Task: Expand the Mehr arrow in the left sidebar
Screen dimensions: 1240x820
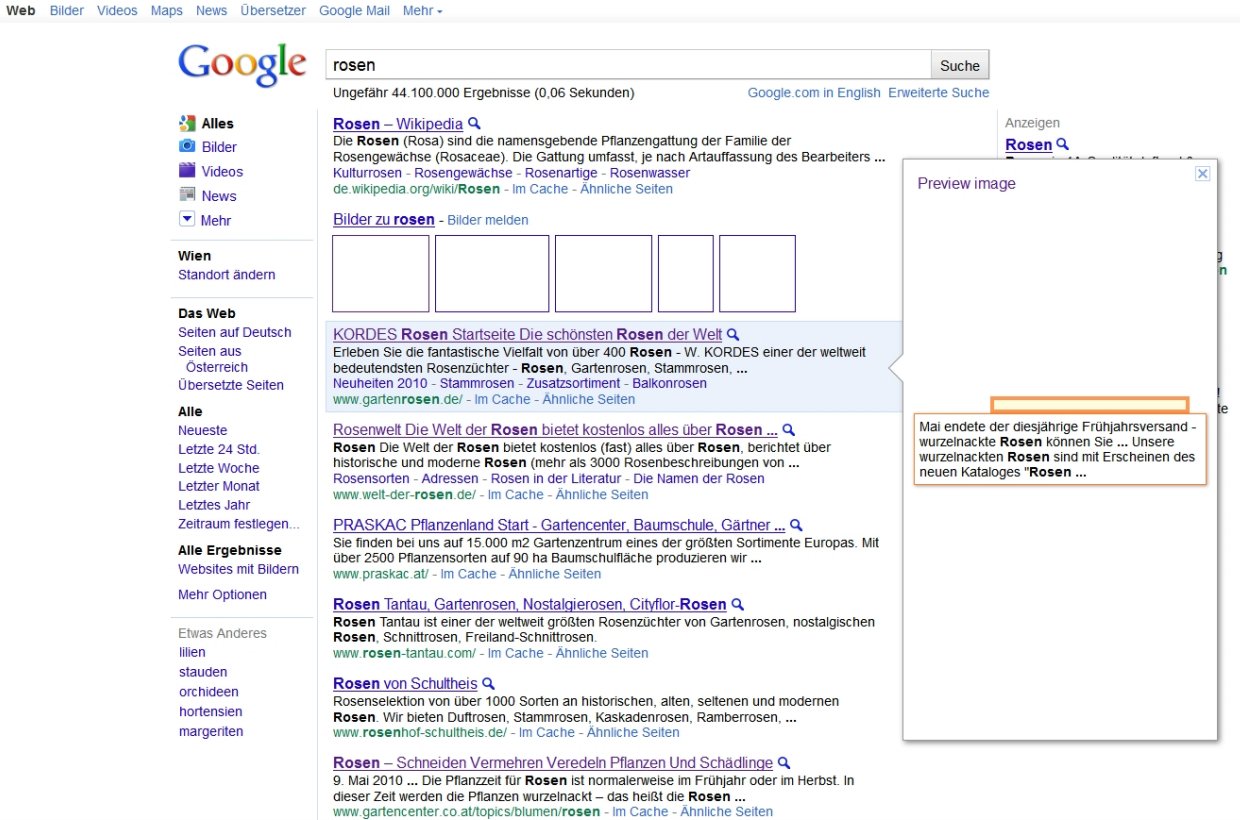Action: point(187,220)
